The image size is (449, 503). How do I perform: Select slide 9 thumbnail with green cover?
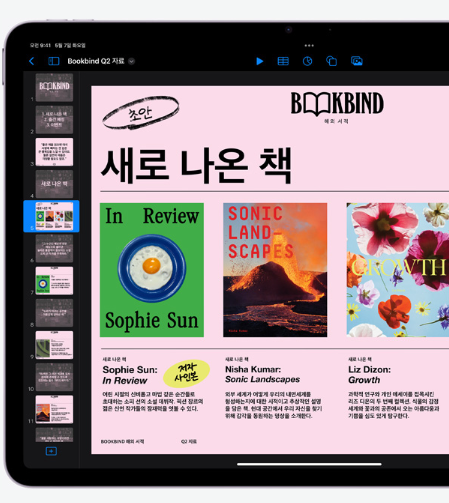[54, 345]
